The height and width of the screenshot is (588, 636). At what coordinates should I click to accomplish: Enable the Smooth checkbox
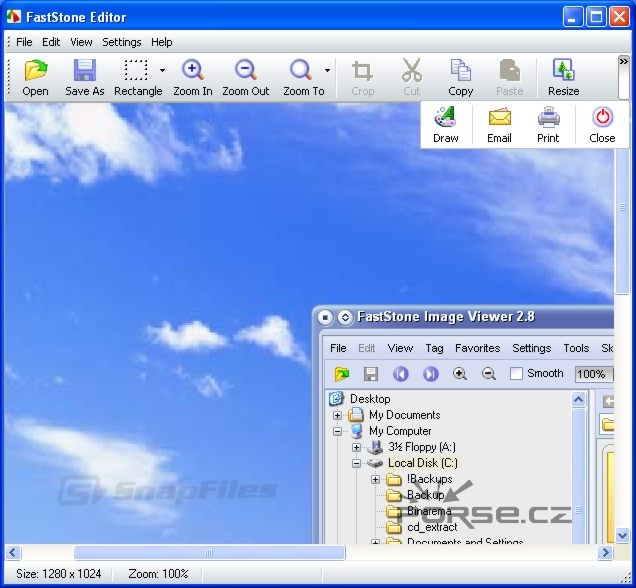pos(516,373)
